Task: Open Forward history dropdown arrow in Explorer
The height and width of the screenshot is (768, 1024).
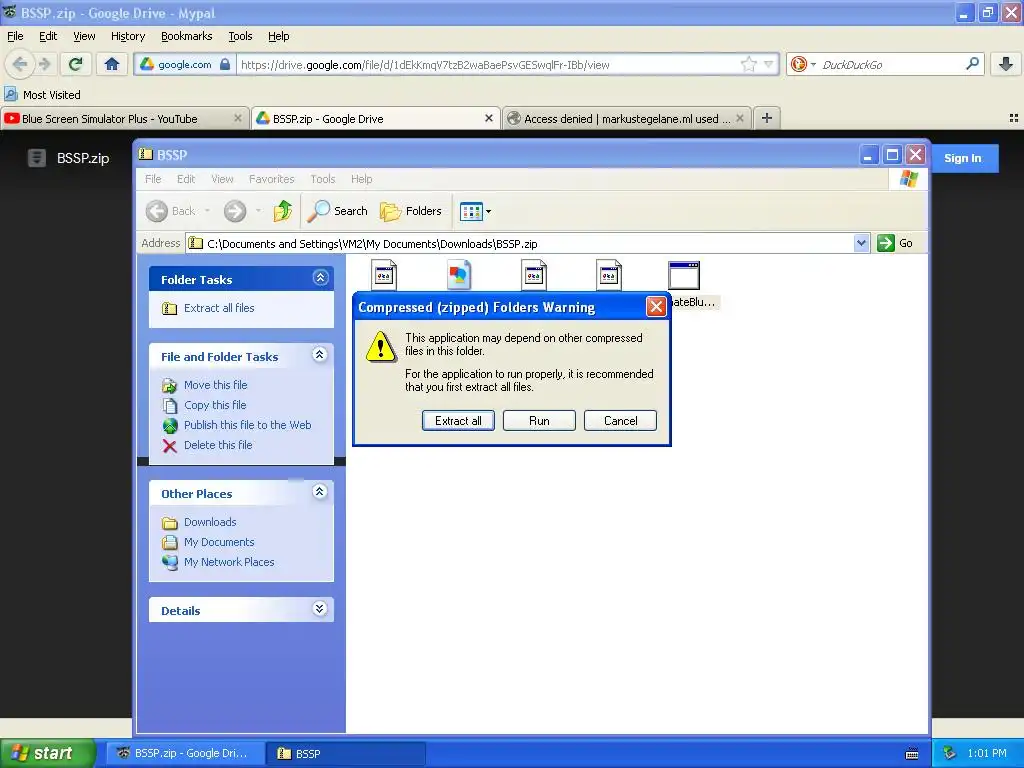Action: click(x=258, y=211)
